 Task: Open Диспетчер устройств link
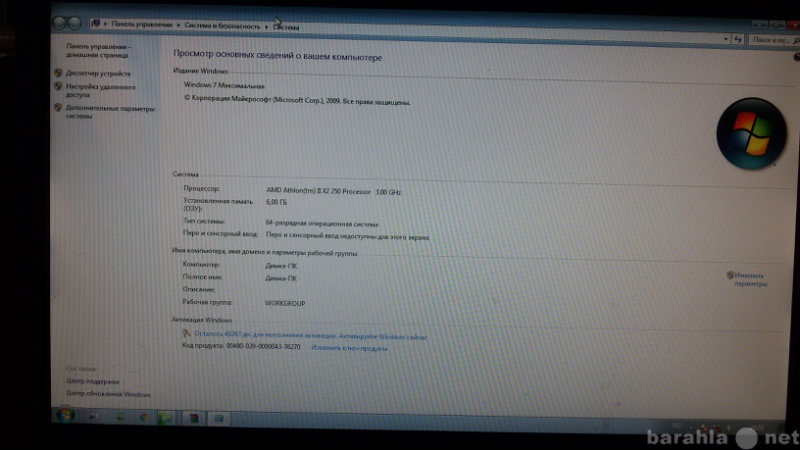(98, 73)
